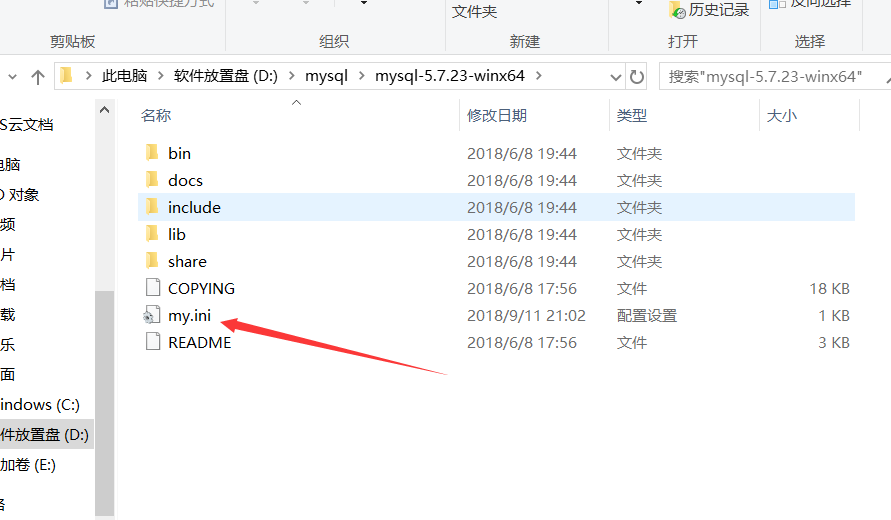This screenshot has width=891, height=520.
Task: Select 加卷 (E:) drive in sidebar
Action: tap(28, 465)
